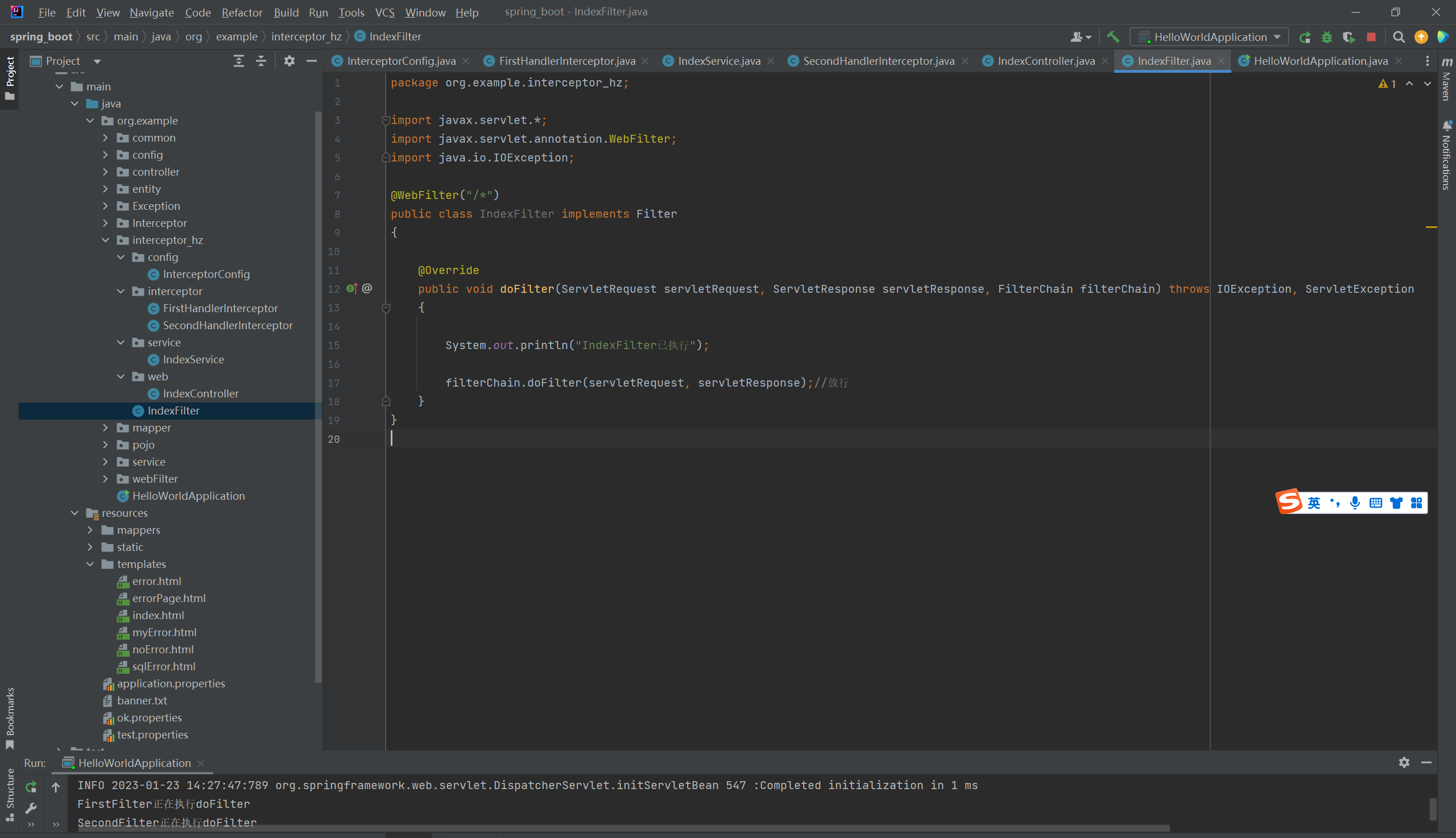Viewport: 1456px width, 838px height.
Task: Expand the webFilter package folder
Action: point(105,479)
